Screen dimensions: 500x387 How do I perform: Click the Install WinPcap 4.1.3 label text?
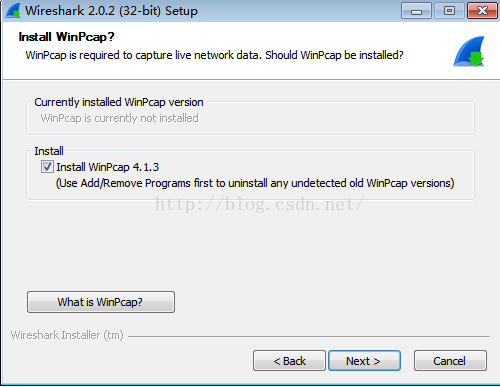[x=108, y=167]
